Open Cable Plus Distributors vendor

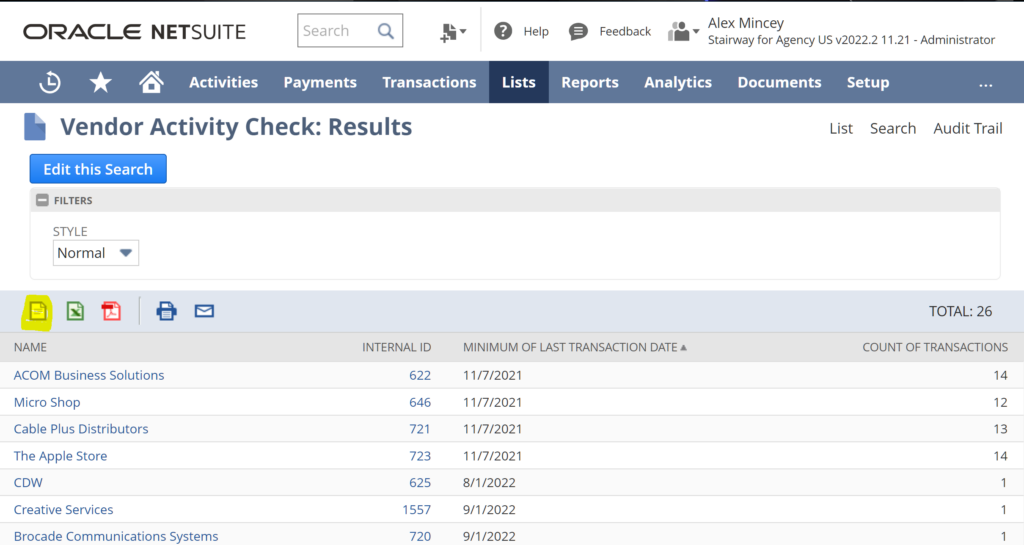[x=81, y=429]
